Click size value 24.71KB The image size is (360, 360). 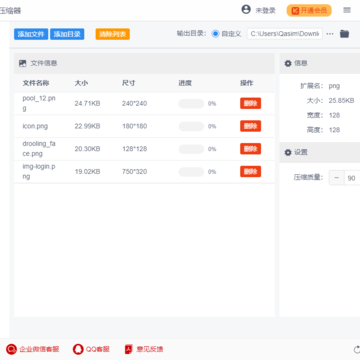click(x=87, y=104)
